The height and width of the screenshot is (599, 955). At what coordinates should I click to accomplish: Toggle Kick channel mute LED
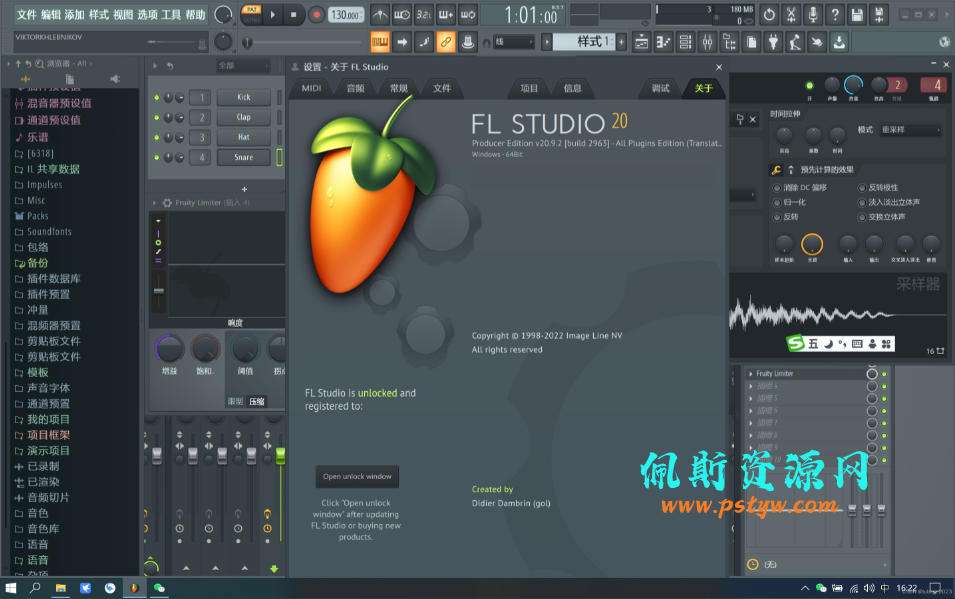click(x=157, y=97)
